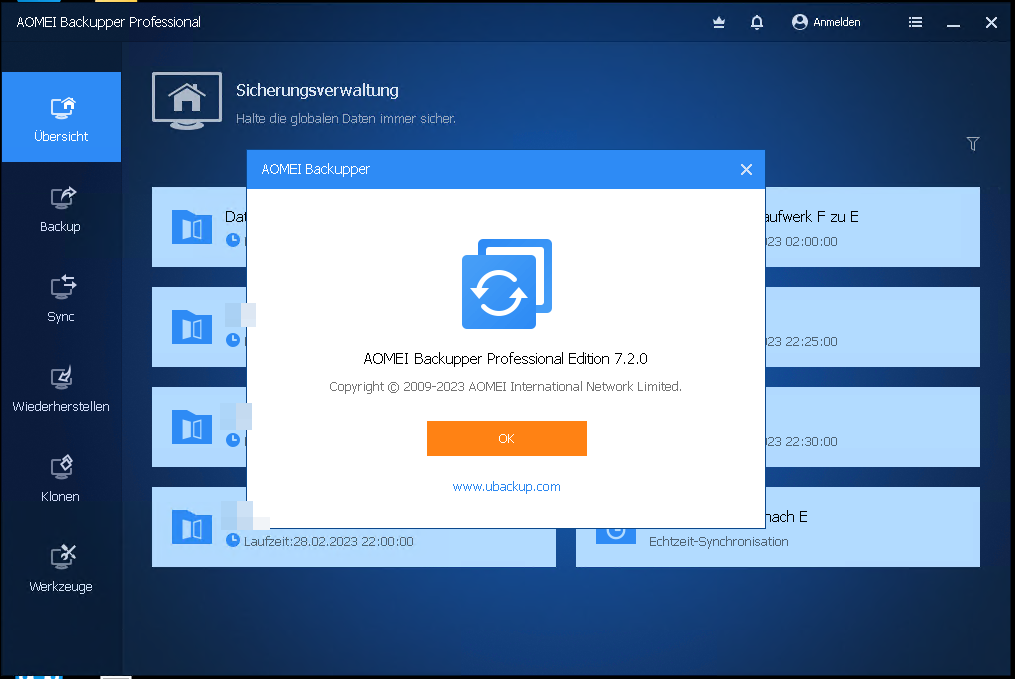Go to the Backup section

point(61,209)
